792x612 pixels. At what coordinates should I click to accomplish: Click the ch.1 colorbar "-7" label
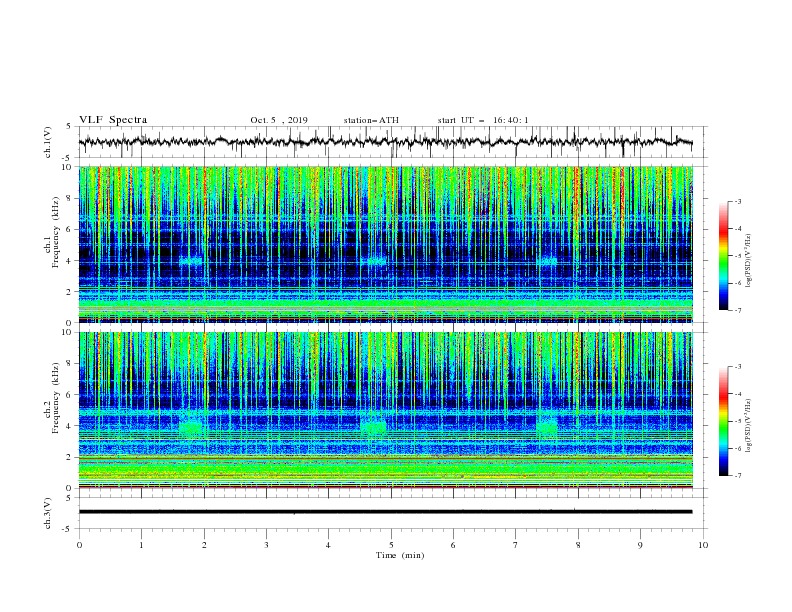click(738, 310)
